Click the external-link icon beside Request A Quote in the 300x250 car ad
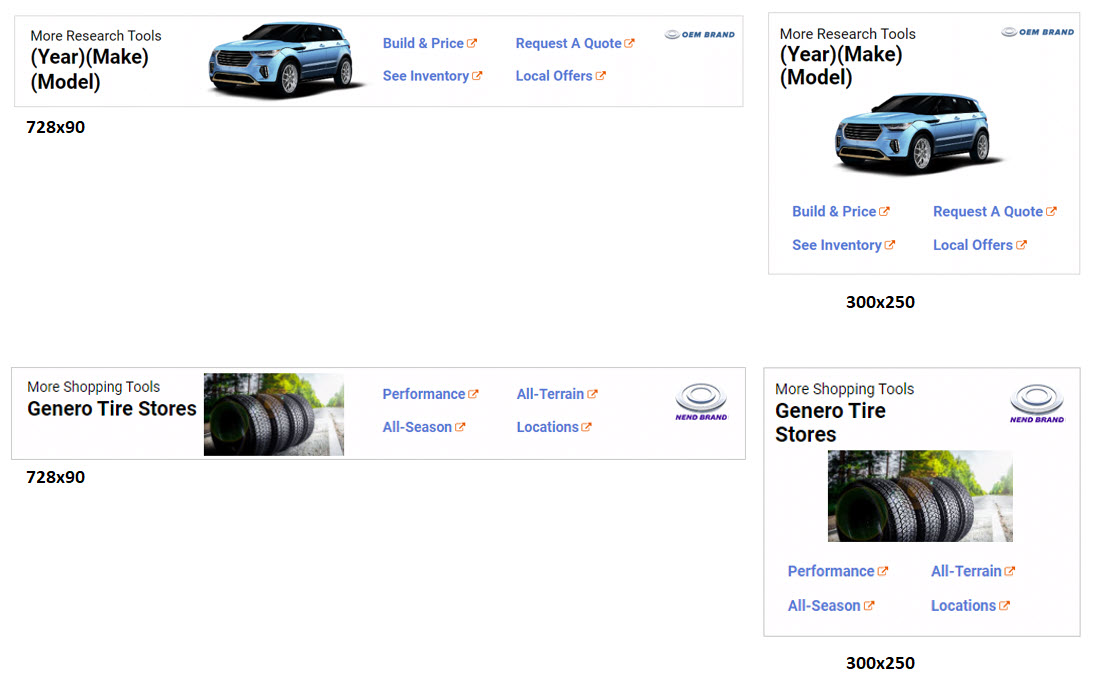The width and height of the screenshot is (1093, 676). [x=1051, y=211]
